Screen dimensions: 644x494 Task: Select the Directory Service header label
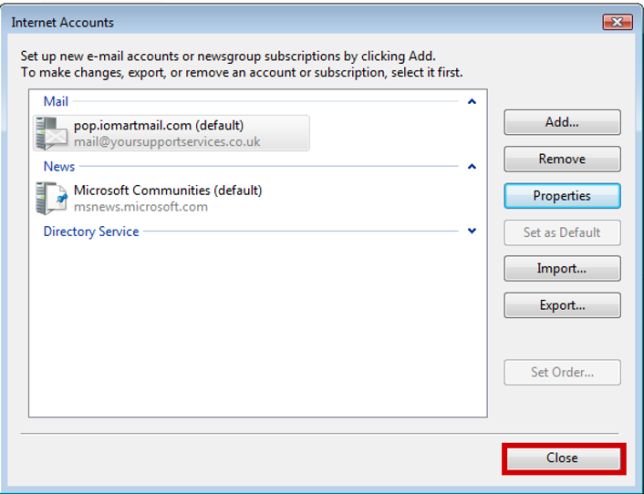tap(91, 231)
